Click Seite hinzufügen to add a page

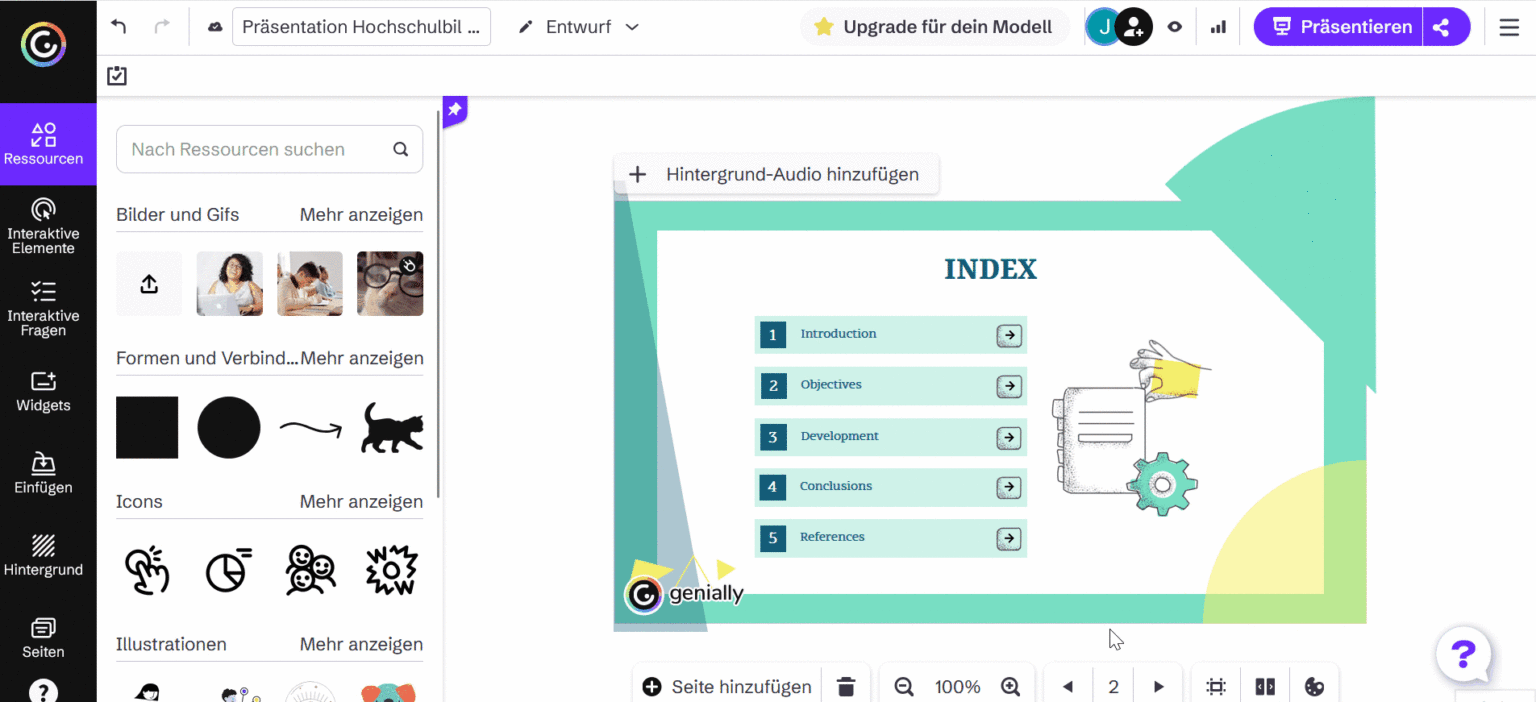[725, 686]
